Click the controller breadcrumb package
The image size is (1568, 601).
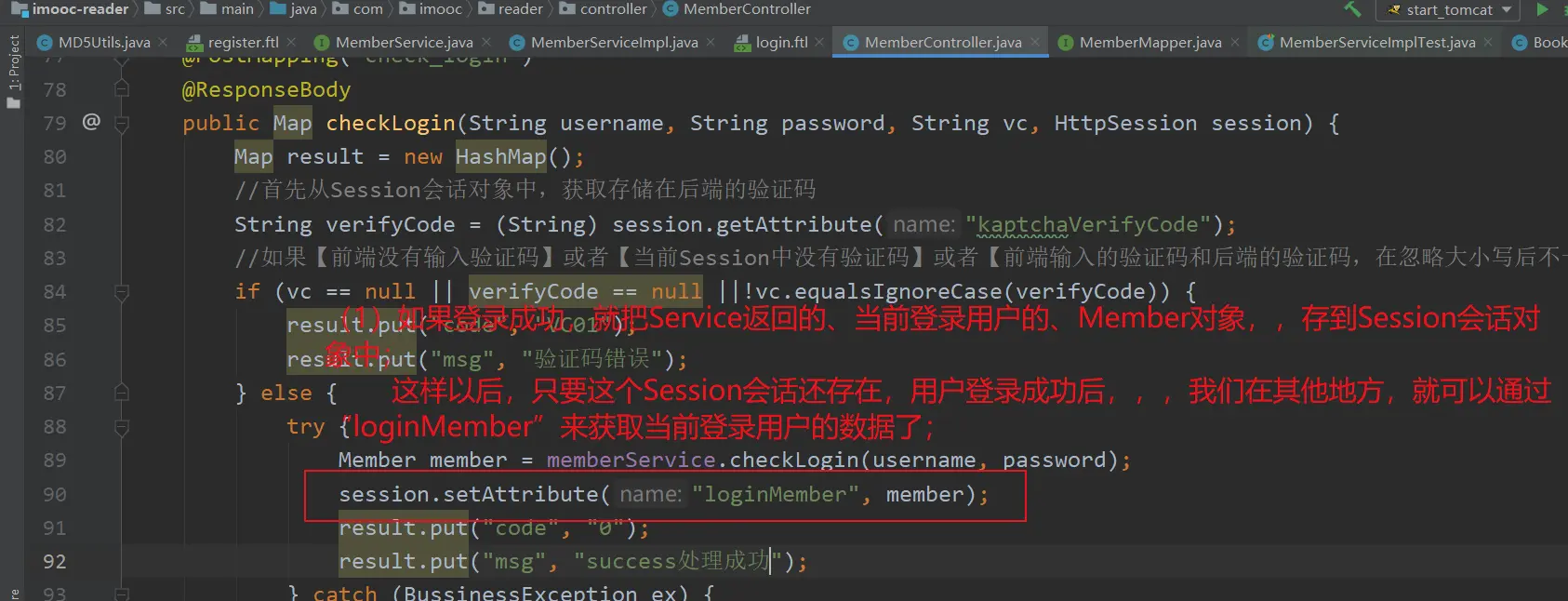604,9
